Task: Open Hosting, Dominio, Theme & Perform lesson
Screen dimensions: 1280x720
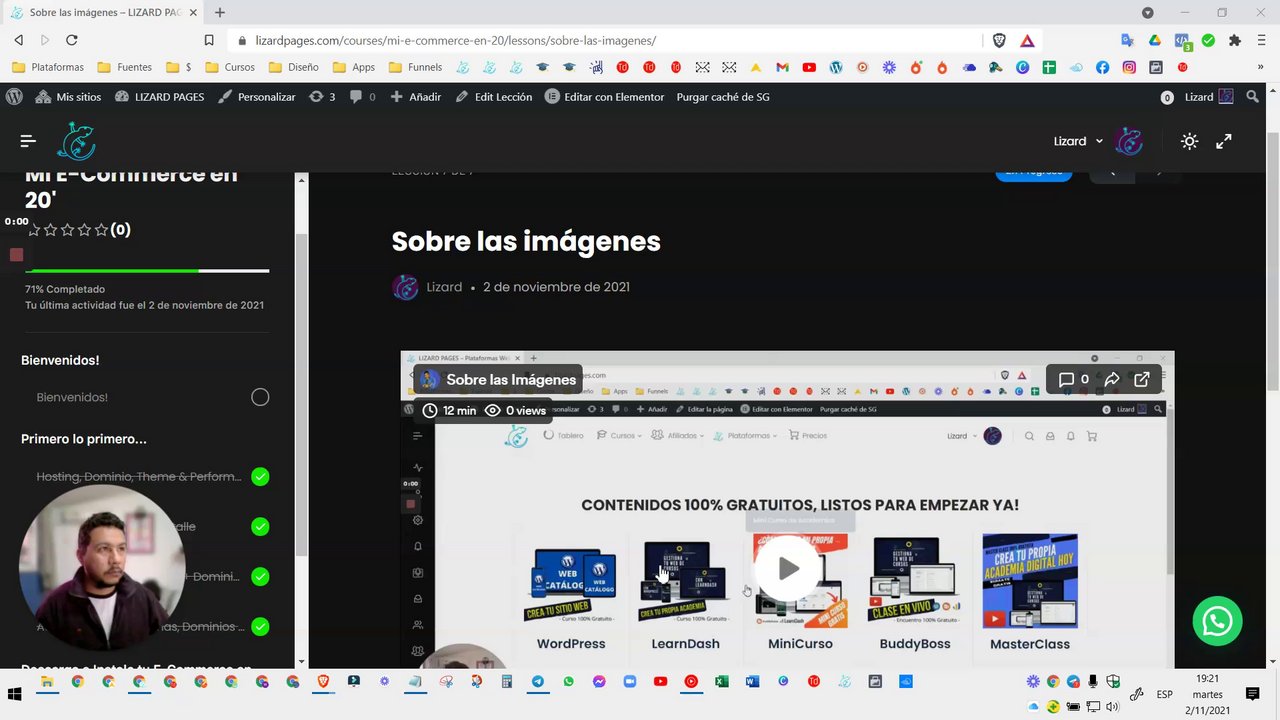Action: [x=139, y=476]
